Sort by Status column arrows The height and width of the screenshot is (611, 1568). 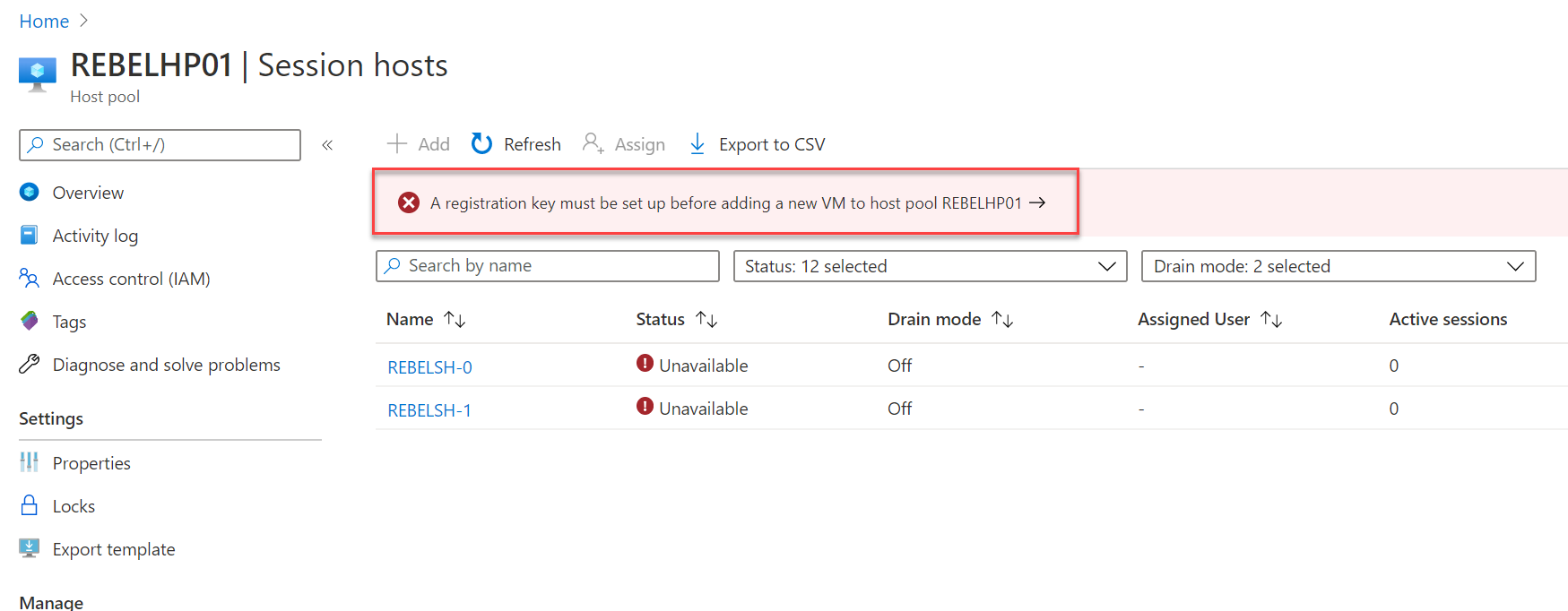[x=706, y=319]
